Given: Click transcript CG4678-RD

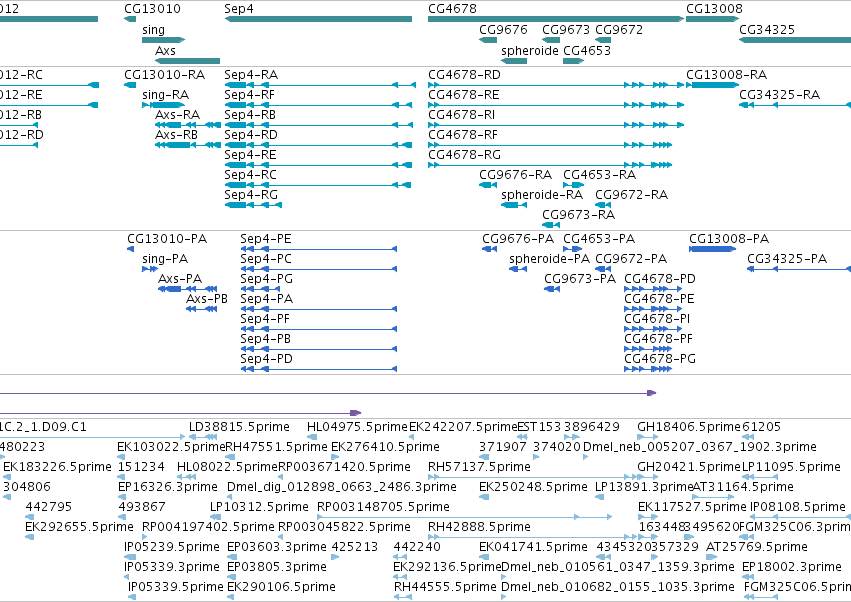Looking at the screenshot, I should [556, 85].
